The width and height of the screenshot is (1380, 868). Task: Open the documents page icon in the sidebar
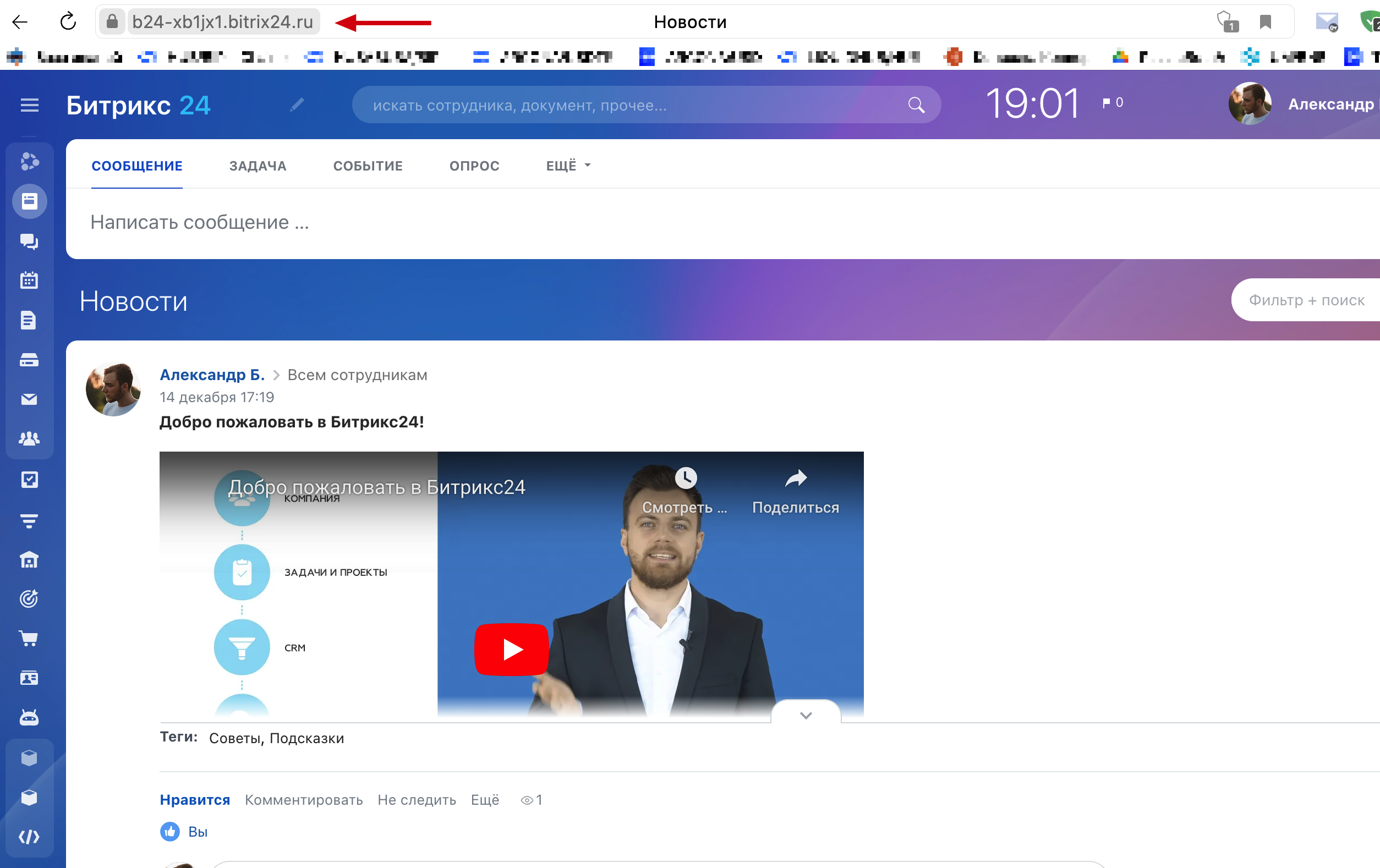29,320
